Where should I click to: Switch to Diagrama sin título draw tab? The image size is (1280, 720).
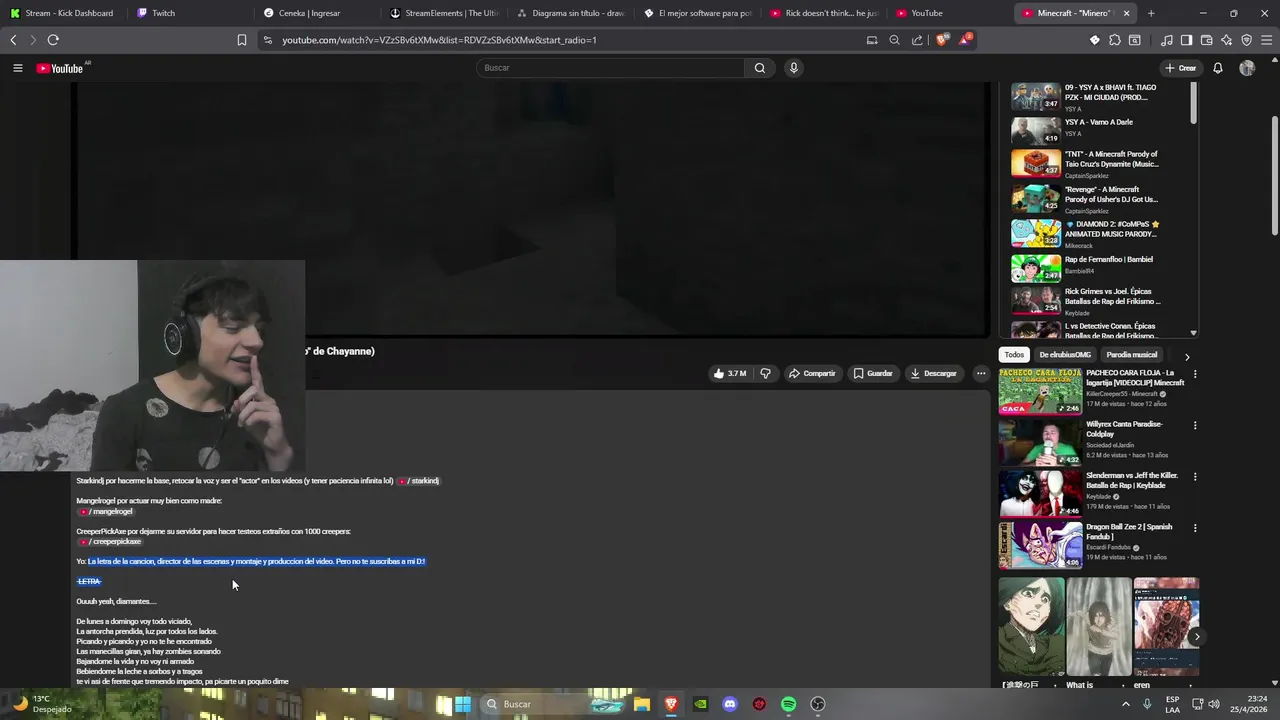pos(571,13)
